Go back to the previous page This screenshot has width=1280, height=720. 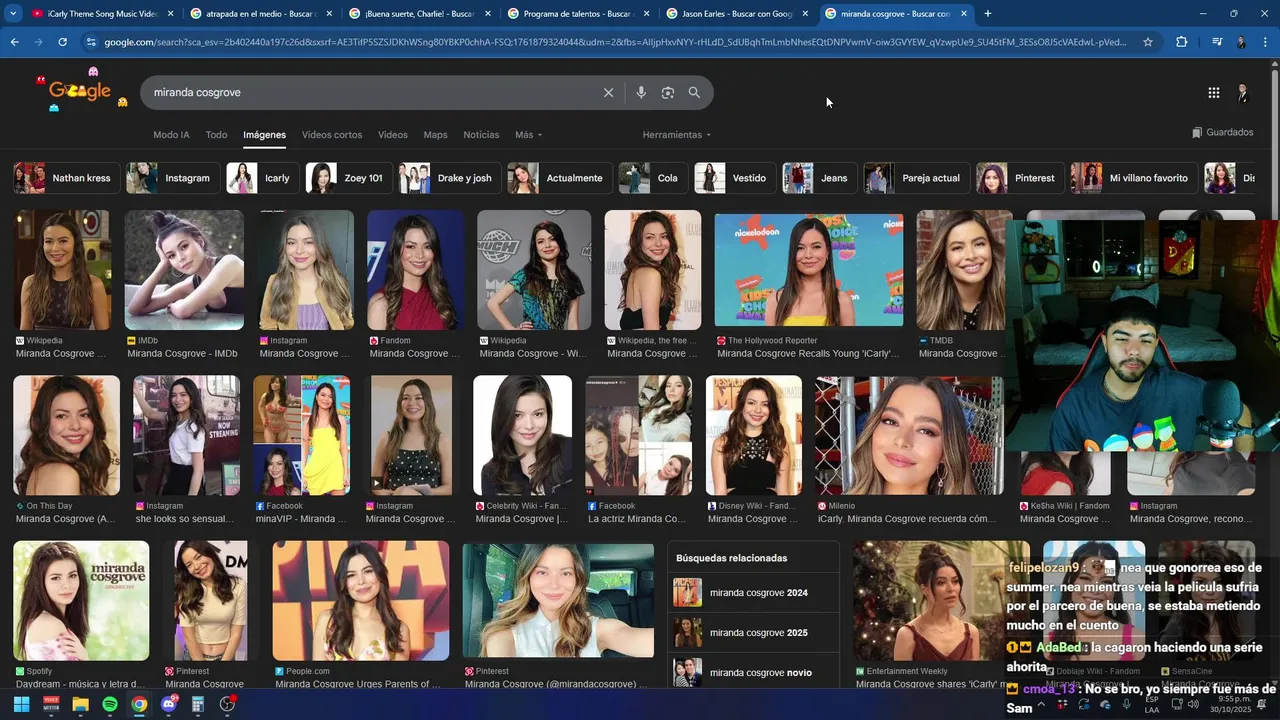pos(15,42)
